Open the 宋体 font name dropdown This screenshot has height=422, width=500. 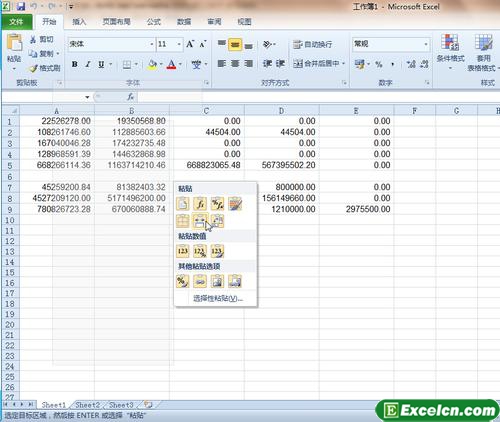[x=152, y=44]
